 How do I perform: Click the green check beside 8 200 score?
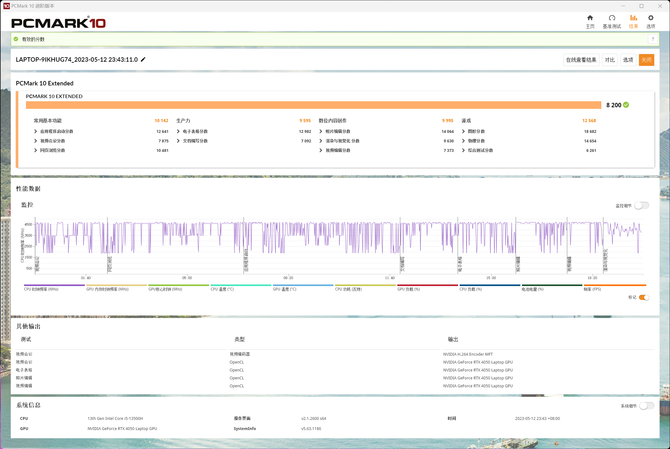click(x=626, y=105)
